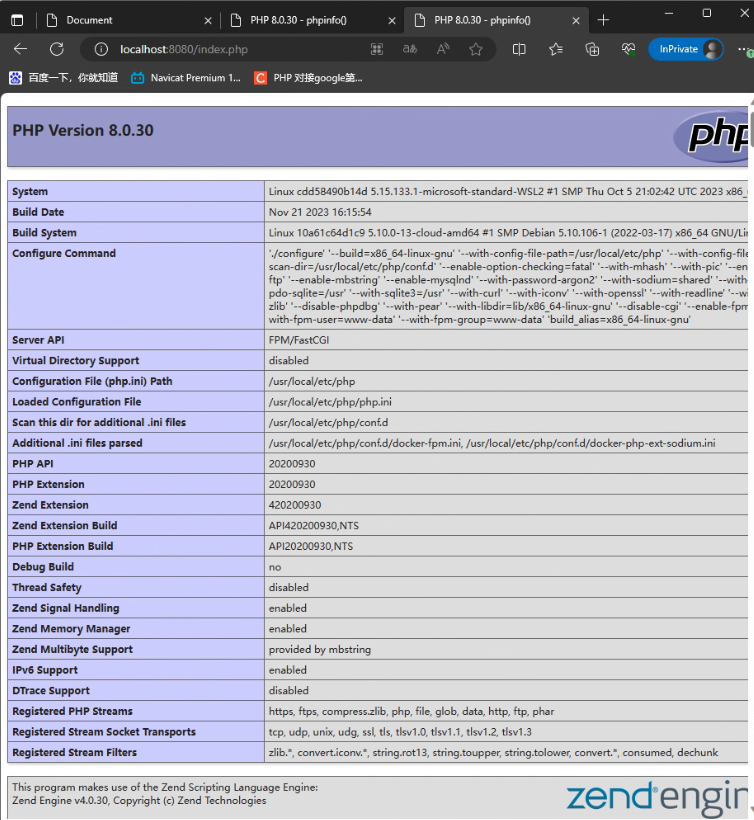Select Registered Stream Filters label

(x=74, y=753)
